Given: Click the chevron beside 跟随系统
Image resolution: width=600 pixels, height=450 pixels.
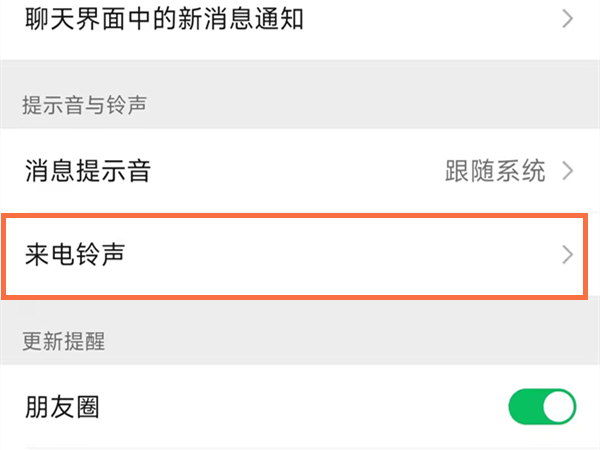Looking at the screenshot, I should (x=567, y=170).
